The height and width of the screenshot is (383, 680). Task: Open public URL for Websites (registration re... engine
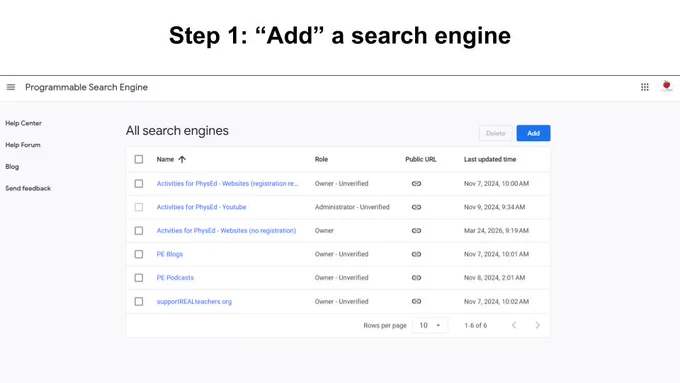click(x=416, y=183)
